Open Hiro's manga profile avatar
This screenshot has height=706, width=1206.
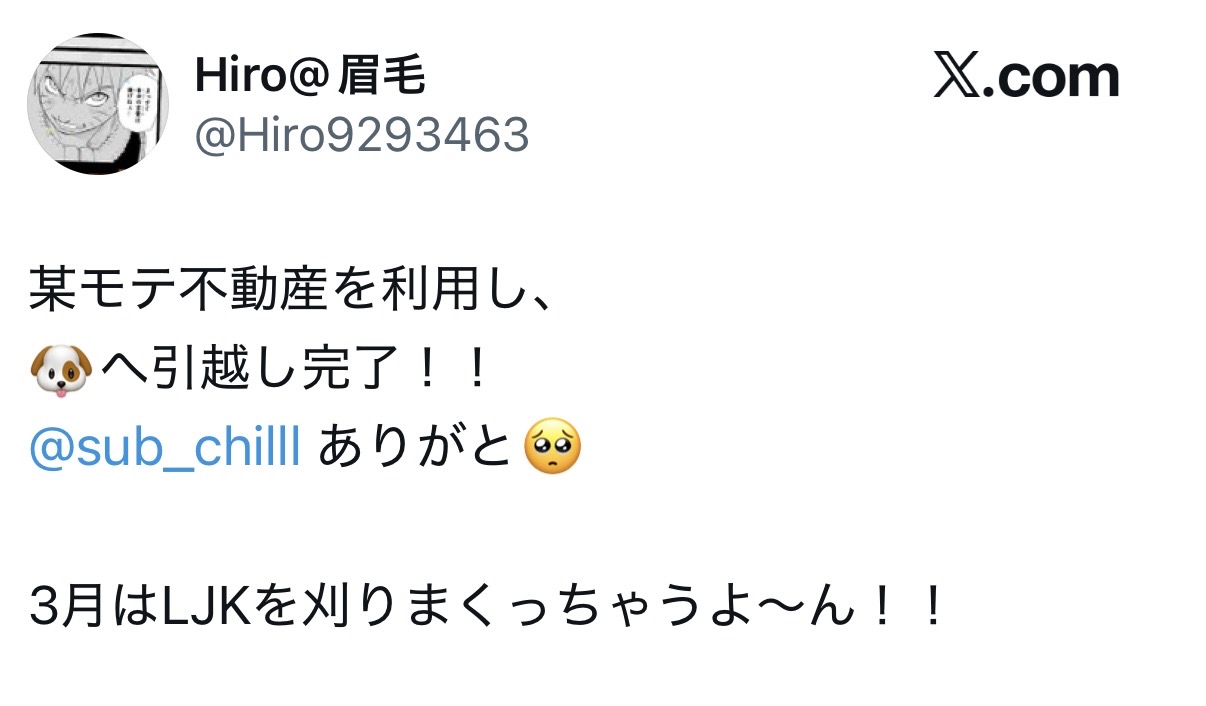(x=98, y=104)
